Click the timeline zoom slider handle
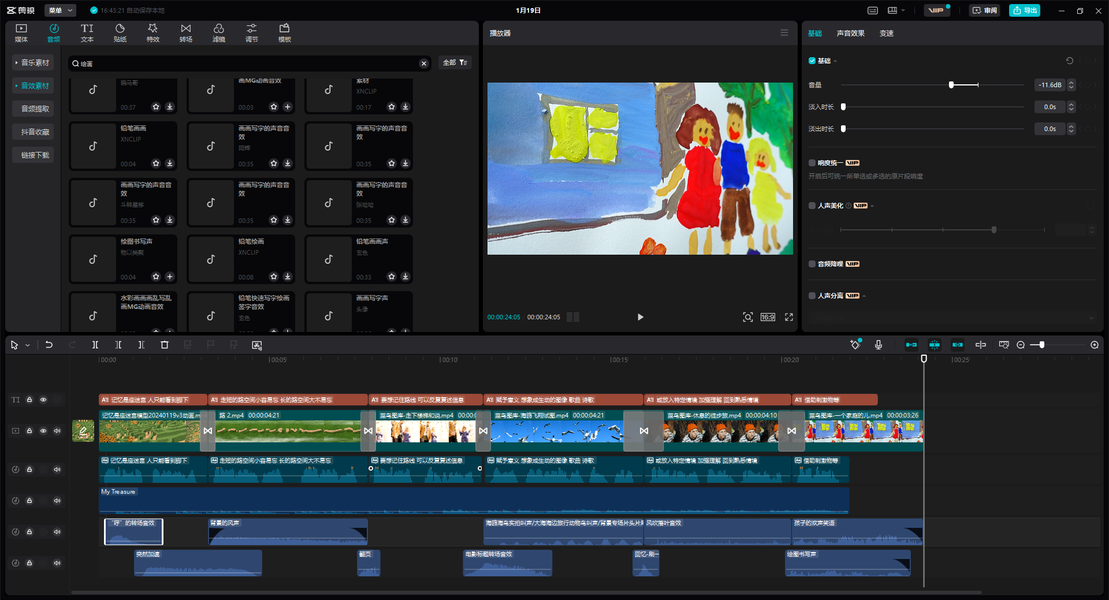 (1042, 345)
